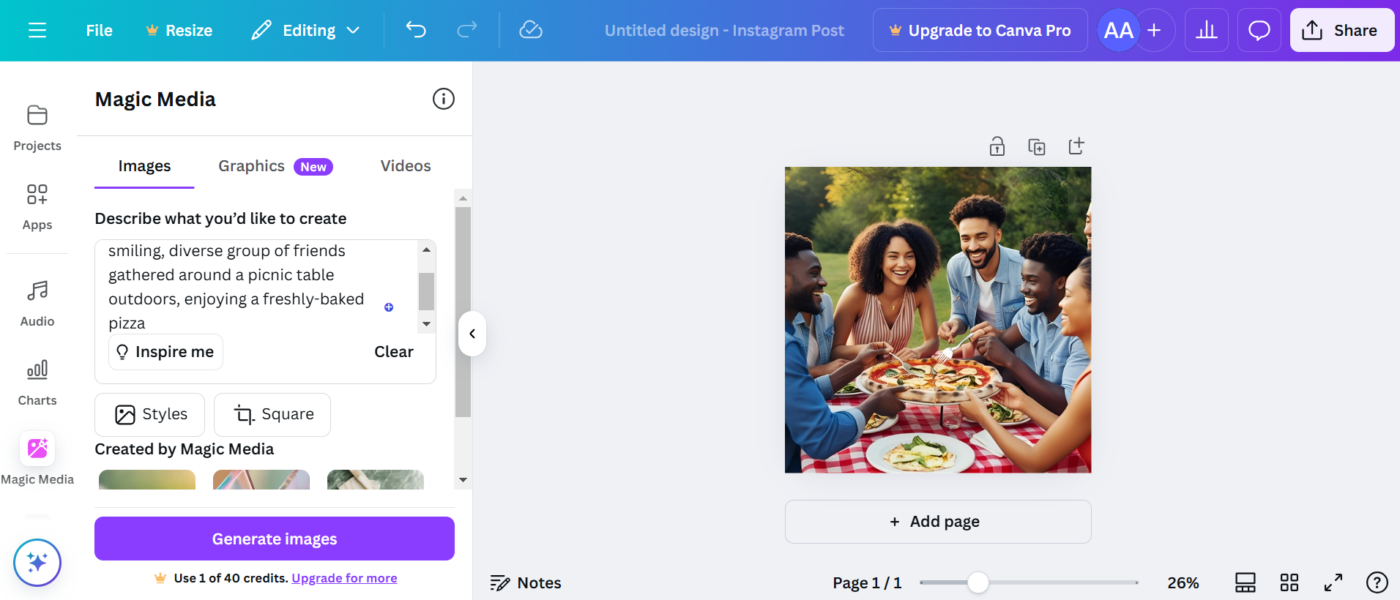1400x600 pixels.
Task: Click the cloud save status icon
Action: (531, 30)
